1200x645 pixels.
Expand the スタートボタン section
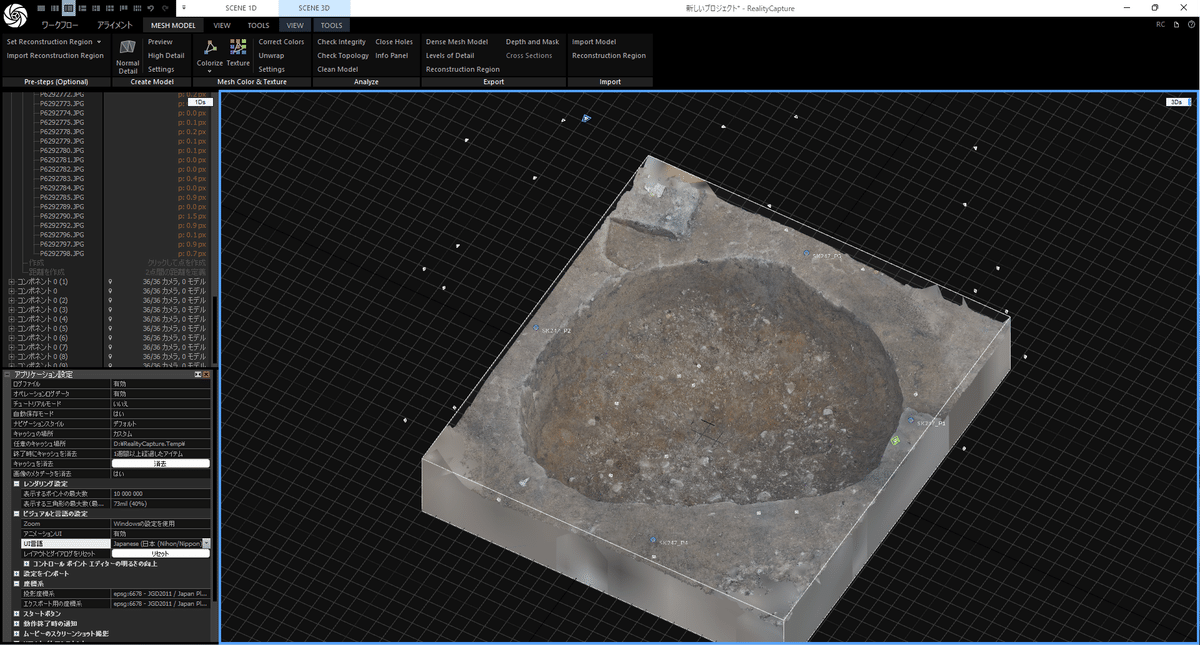[x=16, y=613]
